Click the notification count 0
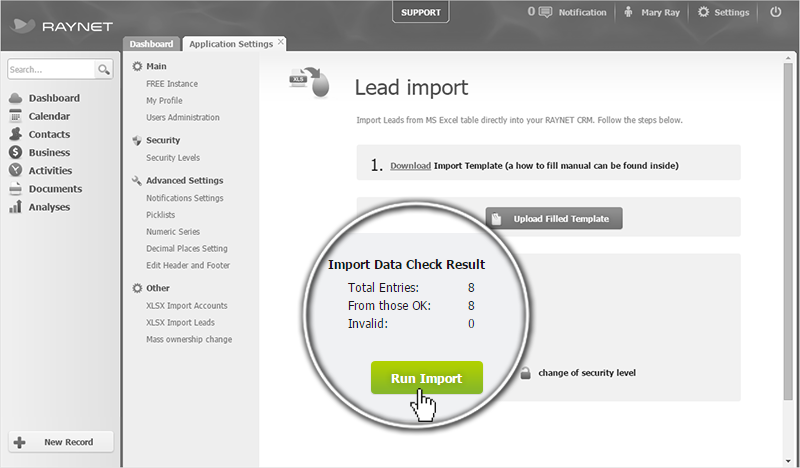The height and width of the screenshot is (468, 800). click(531, 12)
